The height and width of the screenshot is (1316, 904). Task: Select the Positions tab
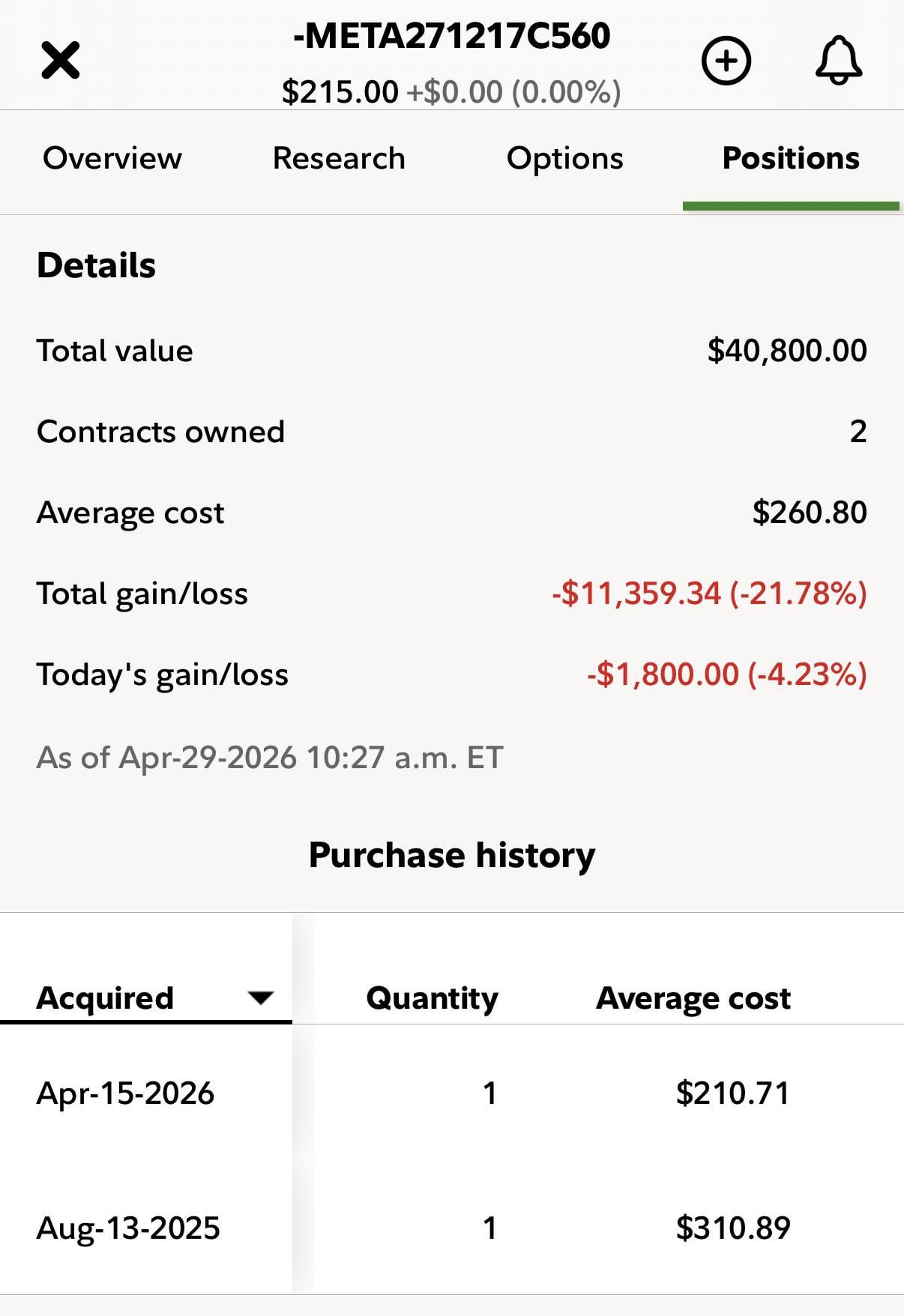point(791,159)
